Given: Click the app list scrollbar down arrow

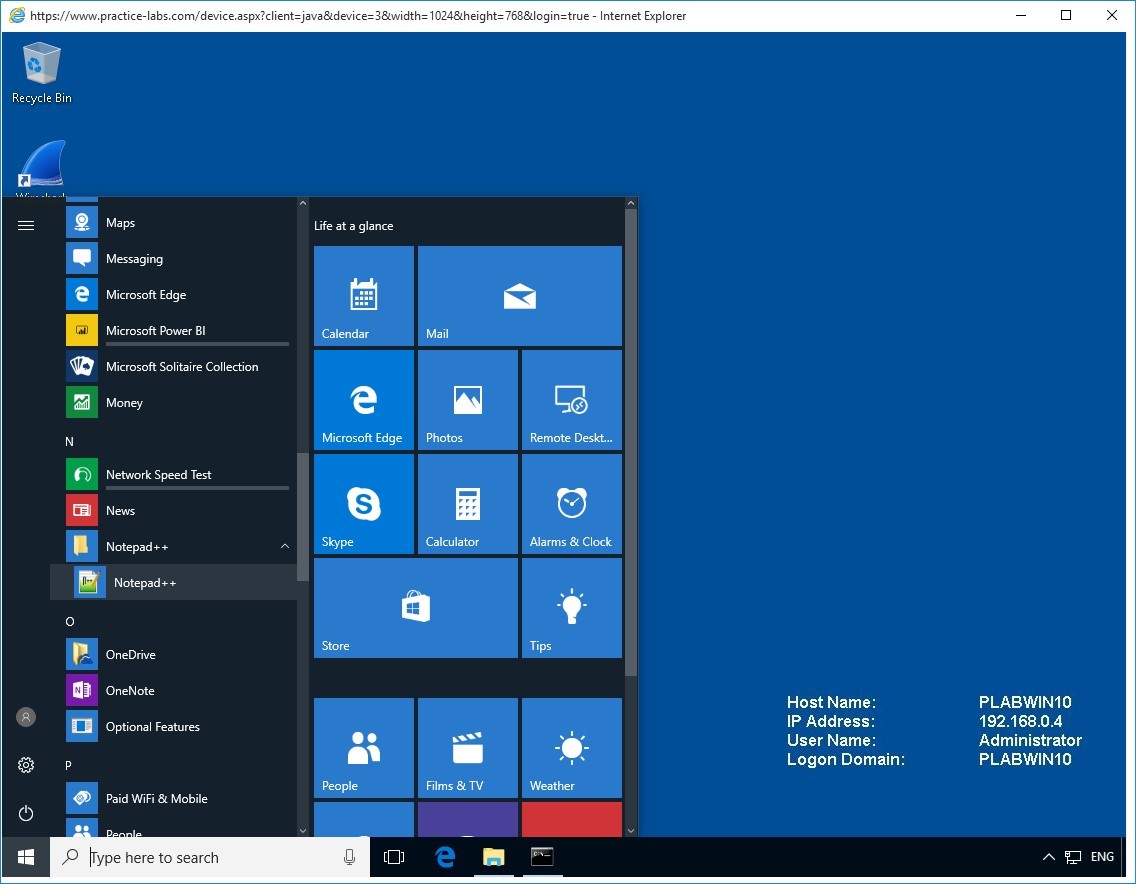Looking at the screenshot, I should pos(303,829).
